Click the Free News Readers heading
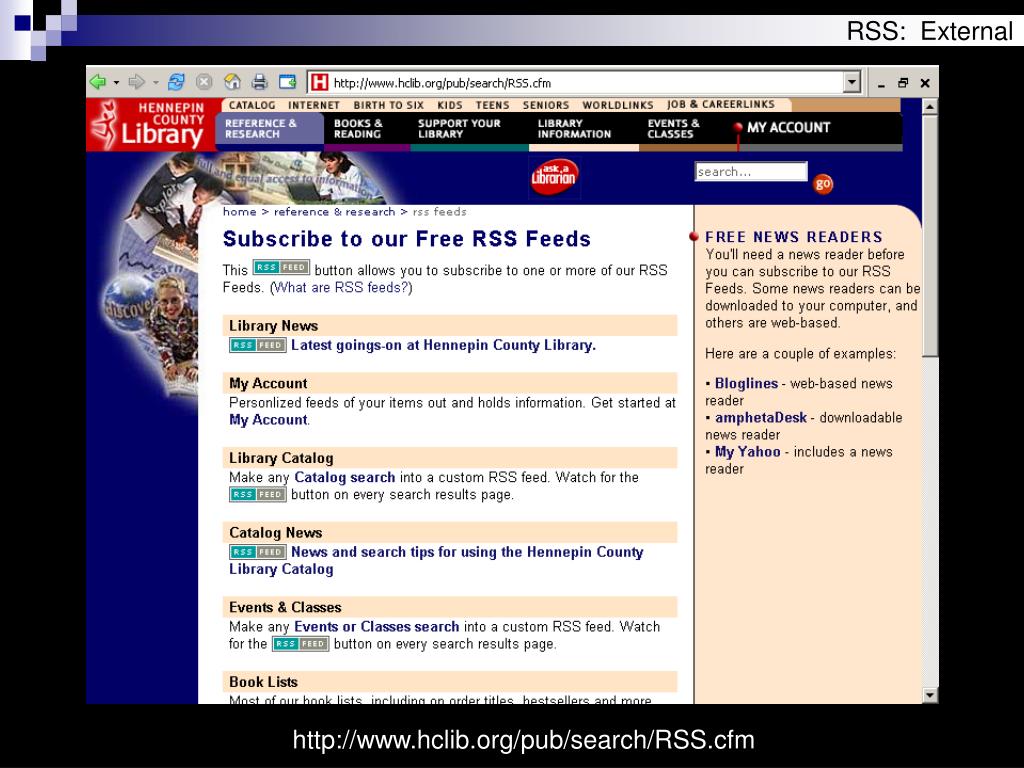Viewport: 1024px width, 768px height. point(793,237)
